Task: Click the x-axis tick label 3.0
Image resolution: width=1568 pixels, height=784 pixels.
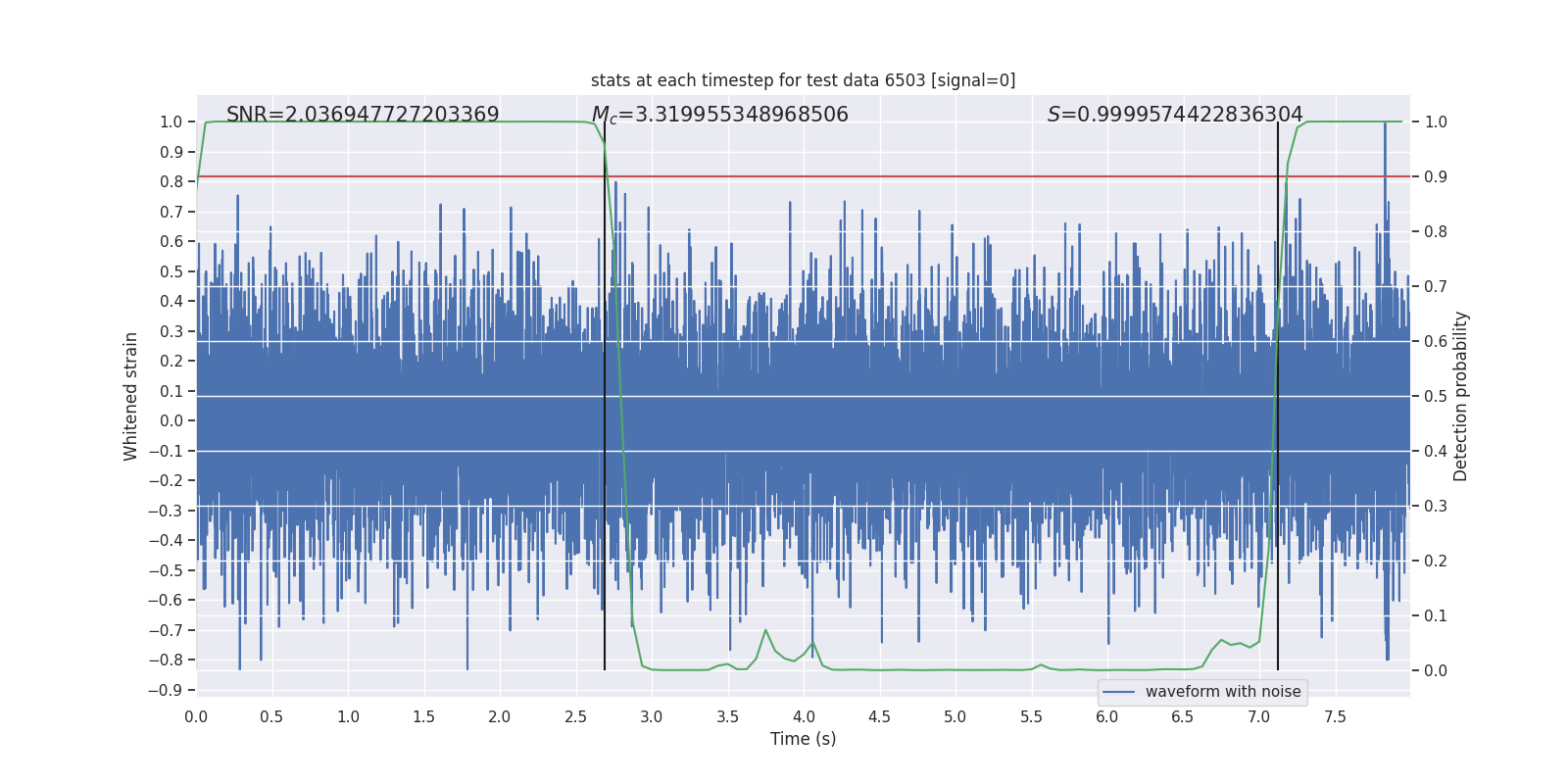Action: click(651, 716)
